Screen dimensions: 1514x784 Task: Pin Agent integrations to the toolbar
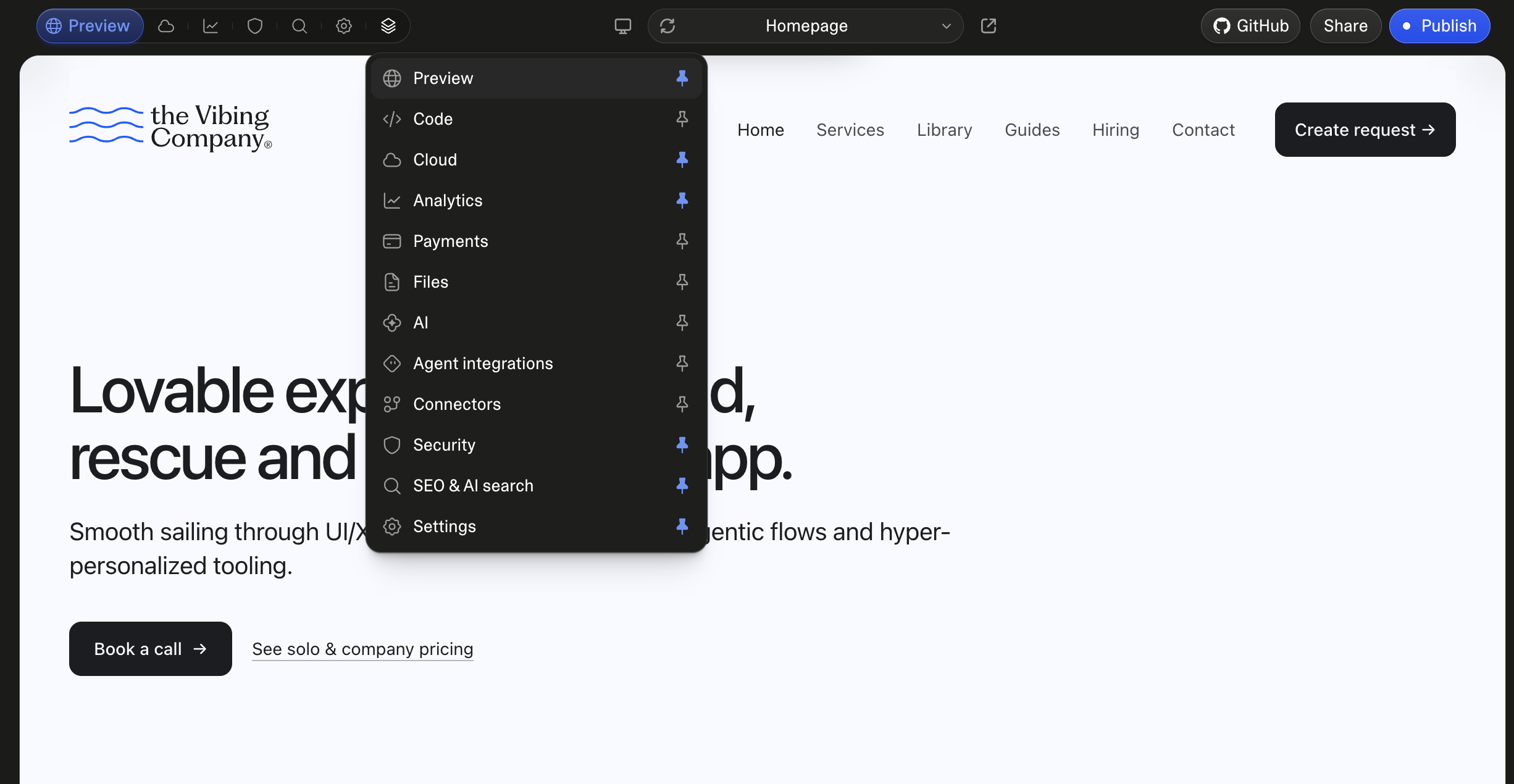tap(682, 364)
